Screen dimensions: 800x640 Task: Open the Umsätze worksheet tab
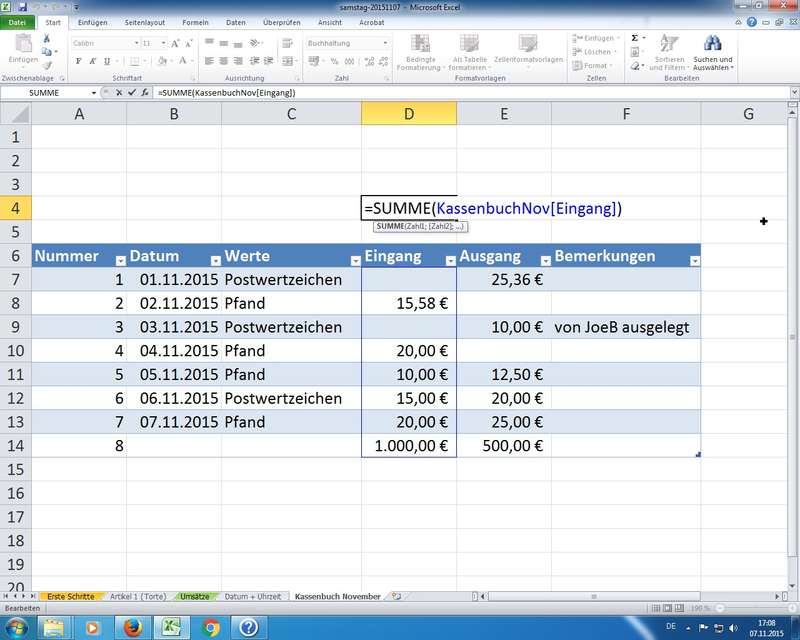(194, 596)
